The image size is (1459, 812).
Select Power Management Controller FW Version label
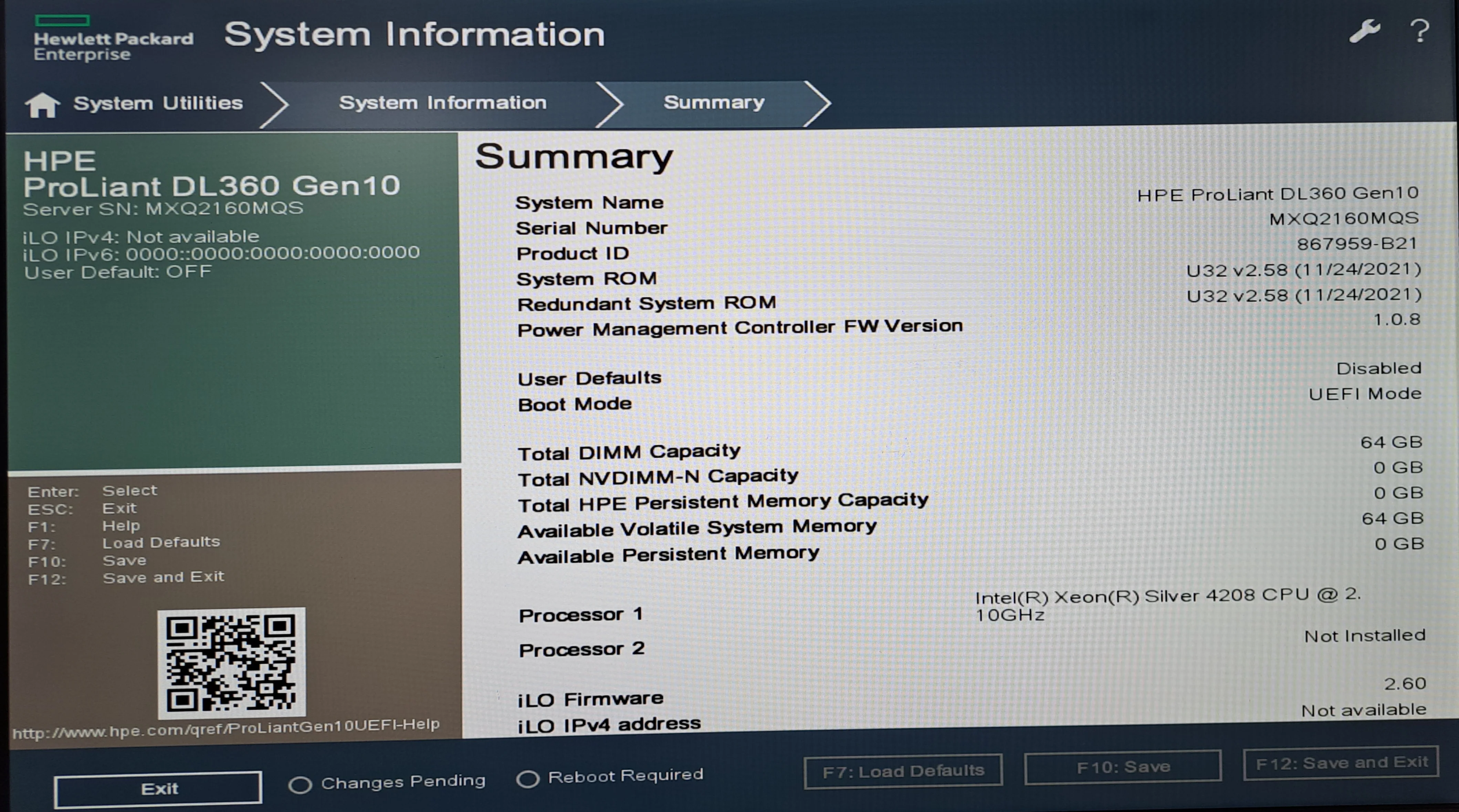(x=740, y=328)
